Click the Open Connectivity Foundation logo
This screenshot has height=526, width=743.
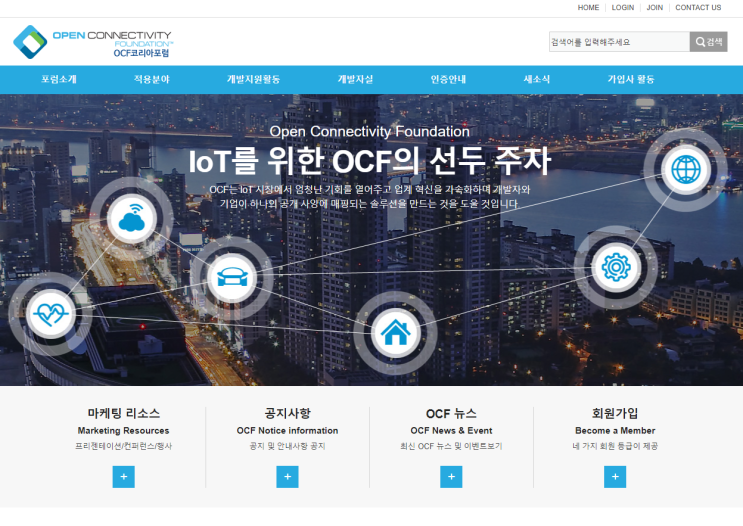pyautogui.click(x=93, y=42)
